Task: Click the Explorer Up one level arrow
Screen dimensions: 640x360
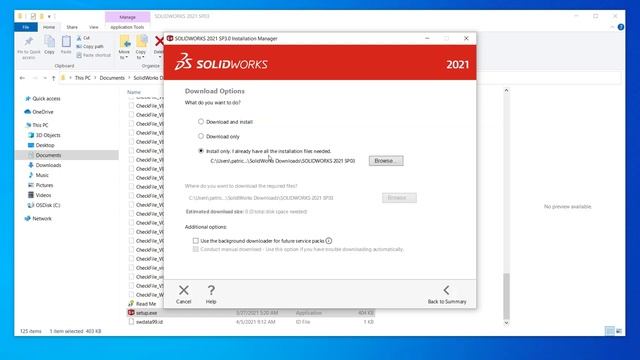Action: (53, 78)
